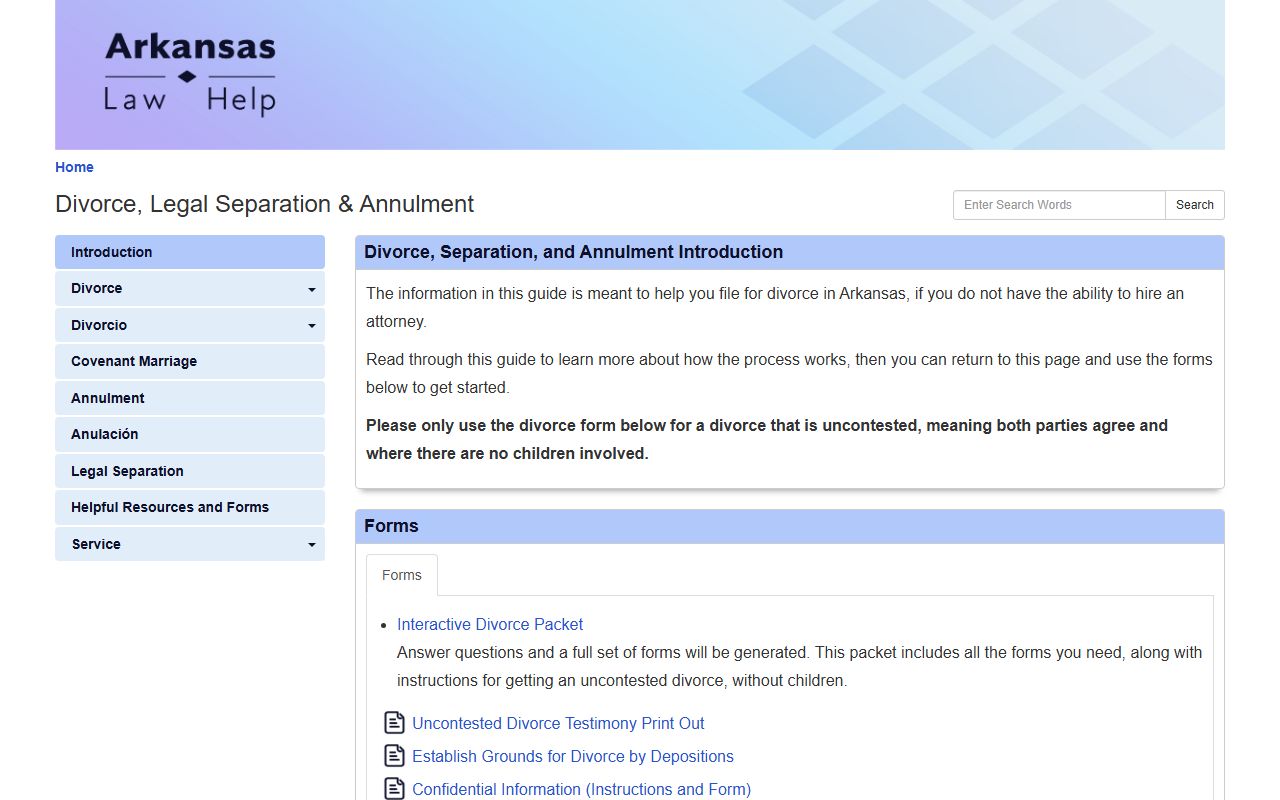Click document icon beside Uncontested Divorce Testimony
The width and height of the screenshot is (1280, 800).
[395, 723]
